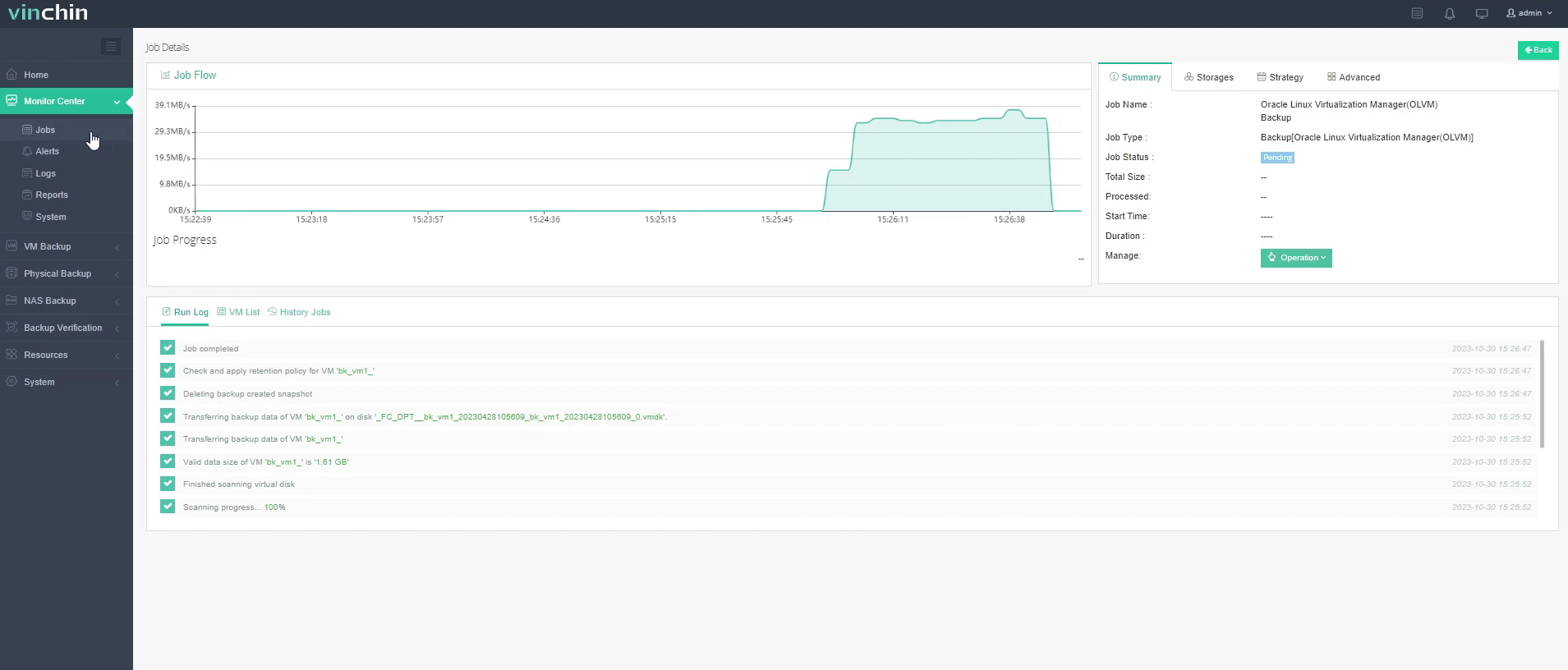The image size is (1568, 670).
Task: Switch to the Storages tab
Action: click(1209, 77)
